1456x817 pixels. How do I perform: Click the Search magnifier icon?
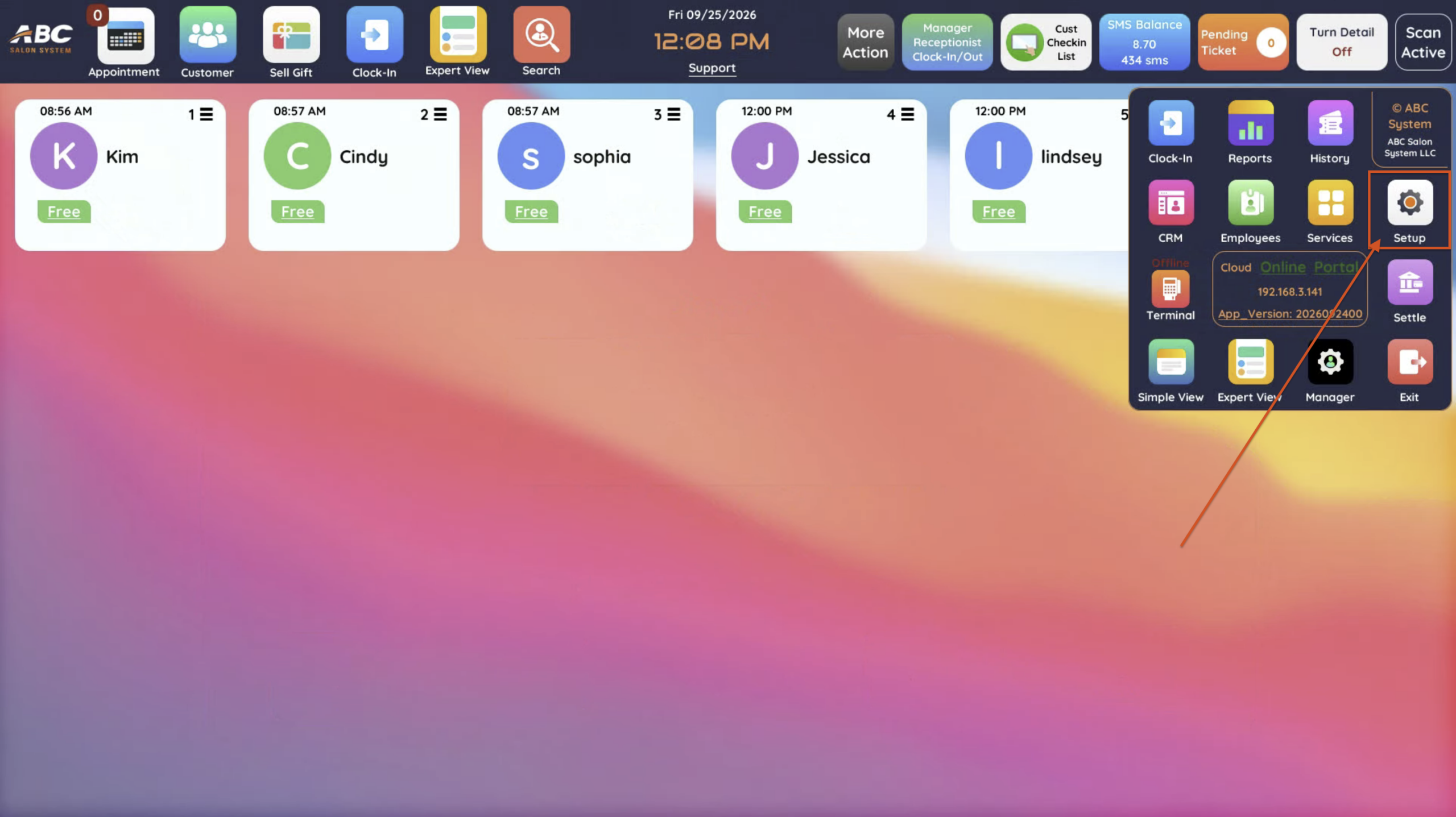pyautogui.click(x=541, y=34)
